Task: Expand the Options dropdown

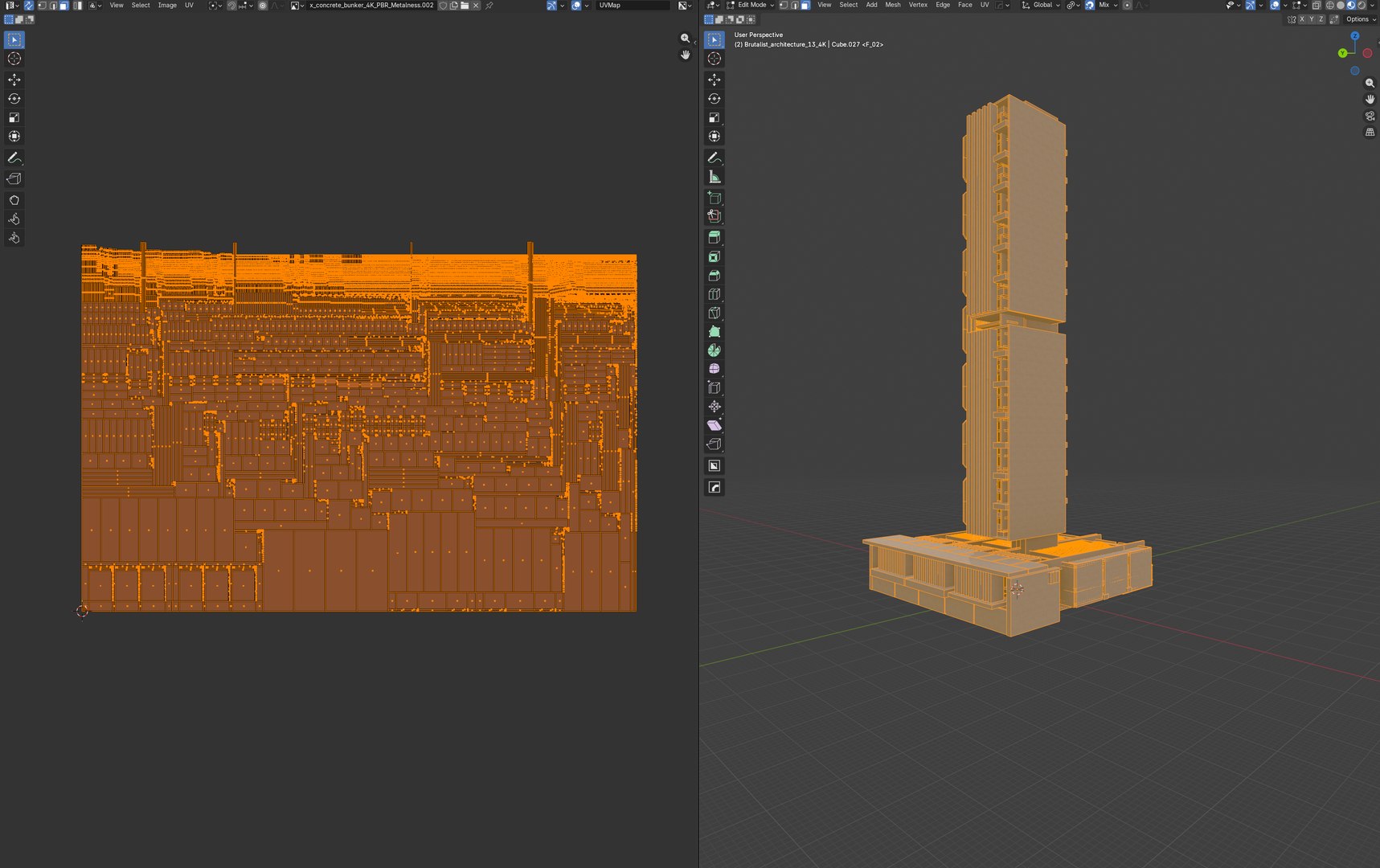Action: (x=1360, y=19)
